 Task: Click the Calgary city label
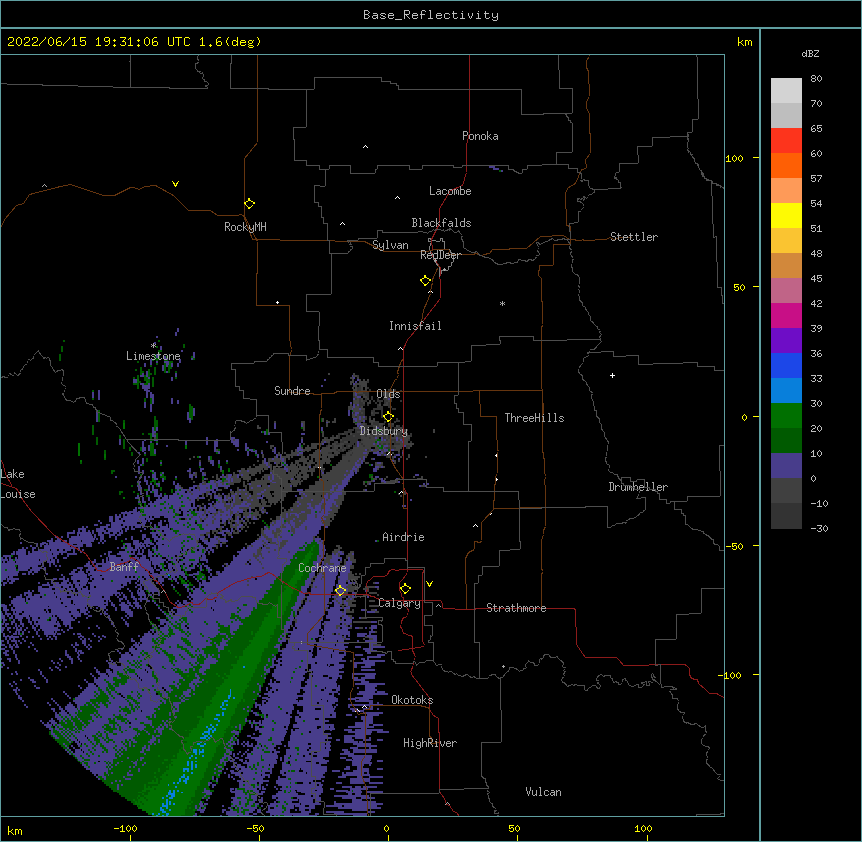(x=399, y=603)
